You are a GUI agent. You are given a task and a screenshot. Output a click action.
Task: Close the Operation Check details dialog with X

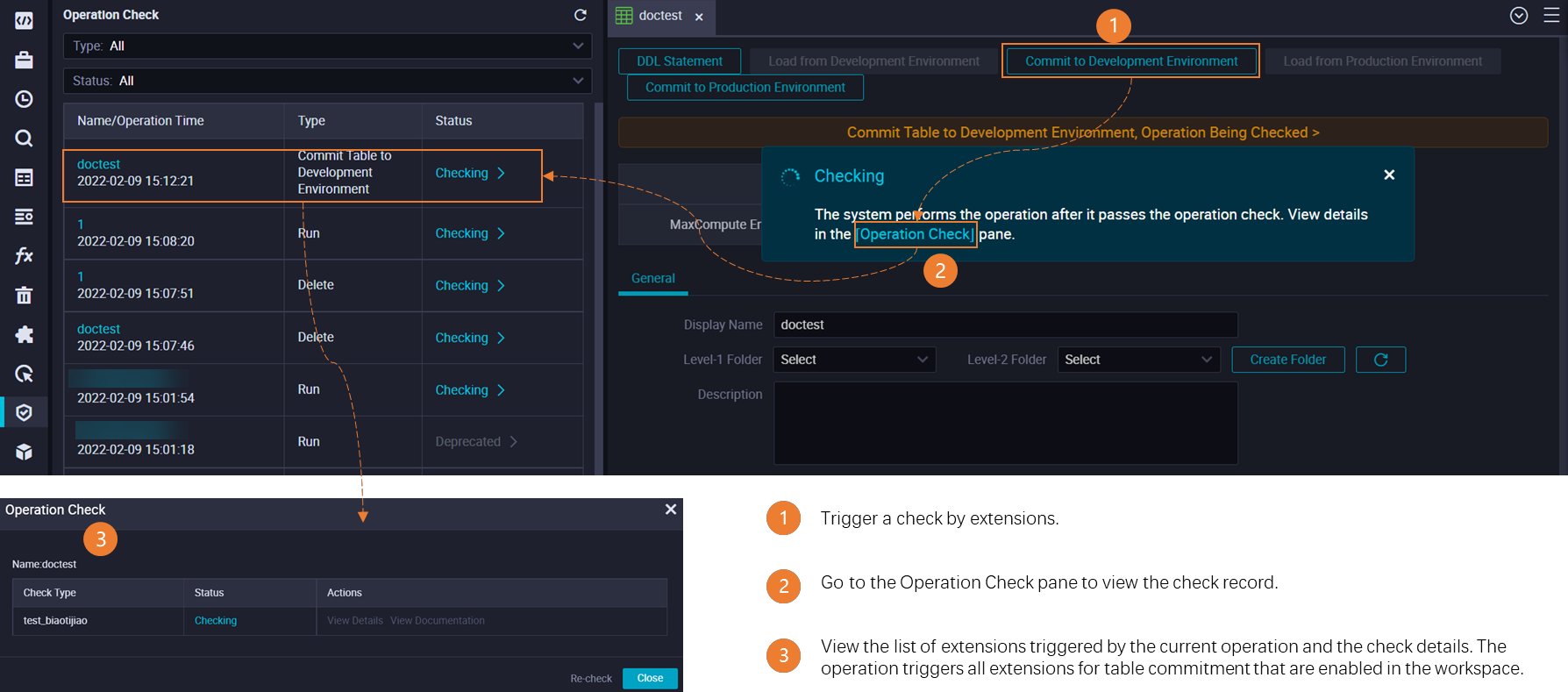(671, 510)
